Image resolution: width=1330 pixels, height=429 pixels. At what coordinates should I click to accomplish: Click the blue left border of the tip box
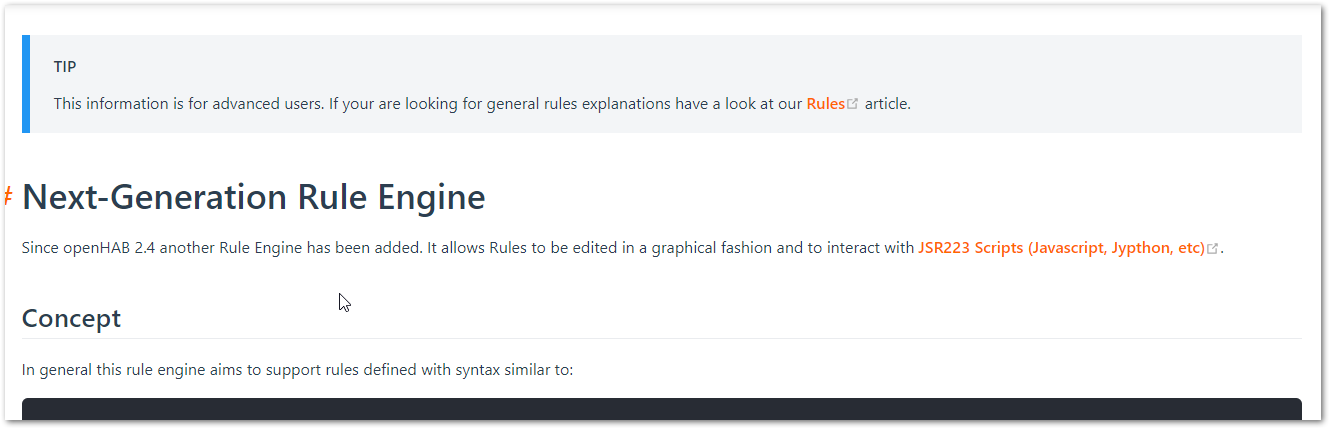click(x=26, y=84)
